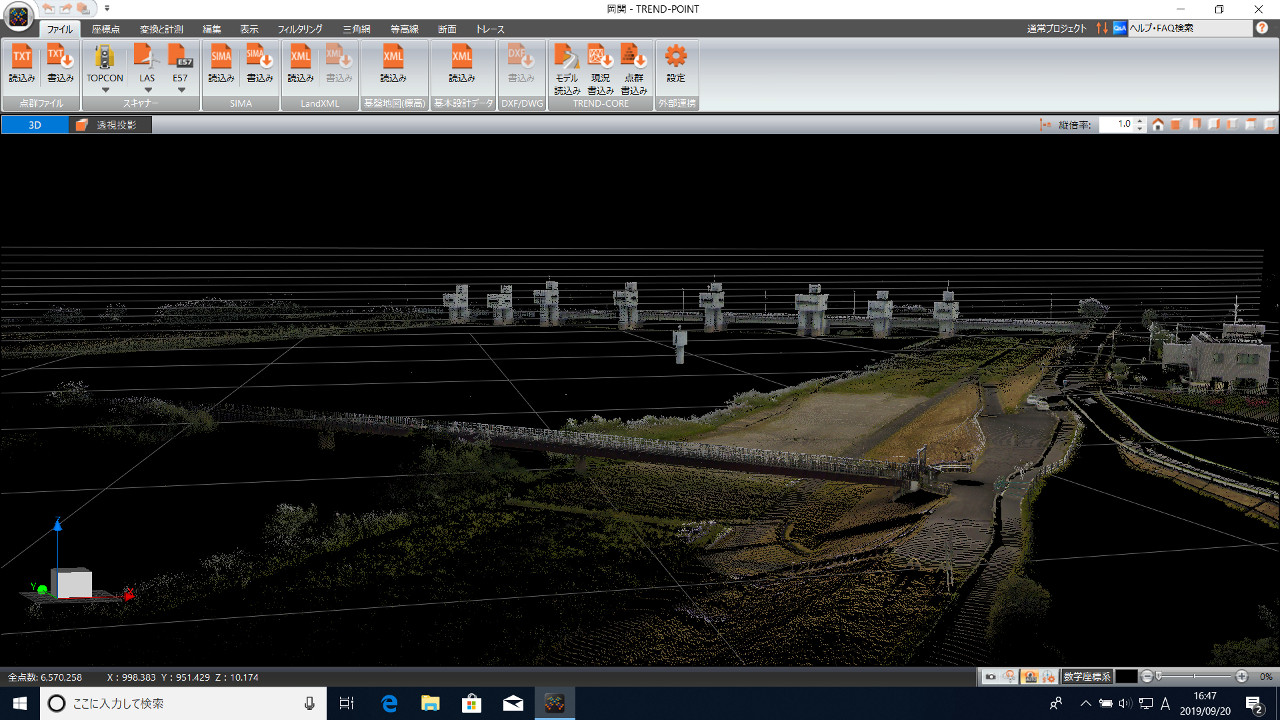Viewport: 1280px width, 720px height.
Task: Expand the TOPCON dropdown arrow
Action: point(105,90)
